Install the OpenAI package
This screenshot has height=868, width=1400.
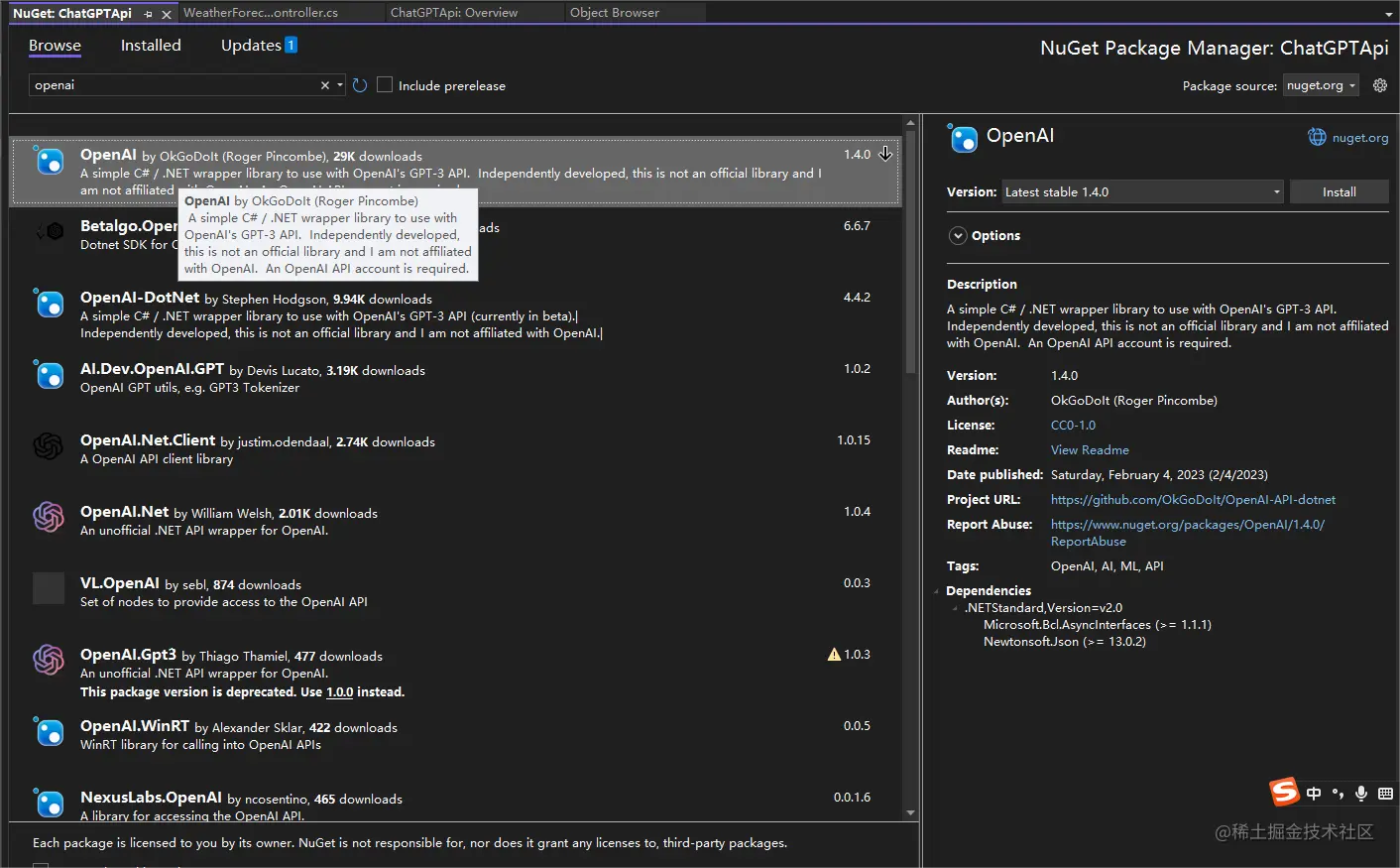(x=1339, y=191)
